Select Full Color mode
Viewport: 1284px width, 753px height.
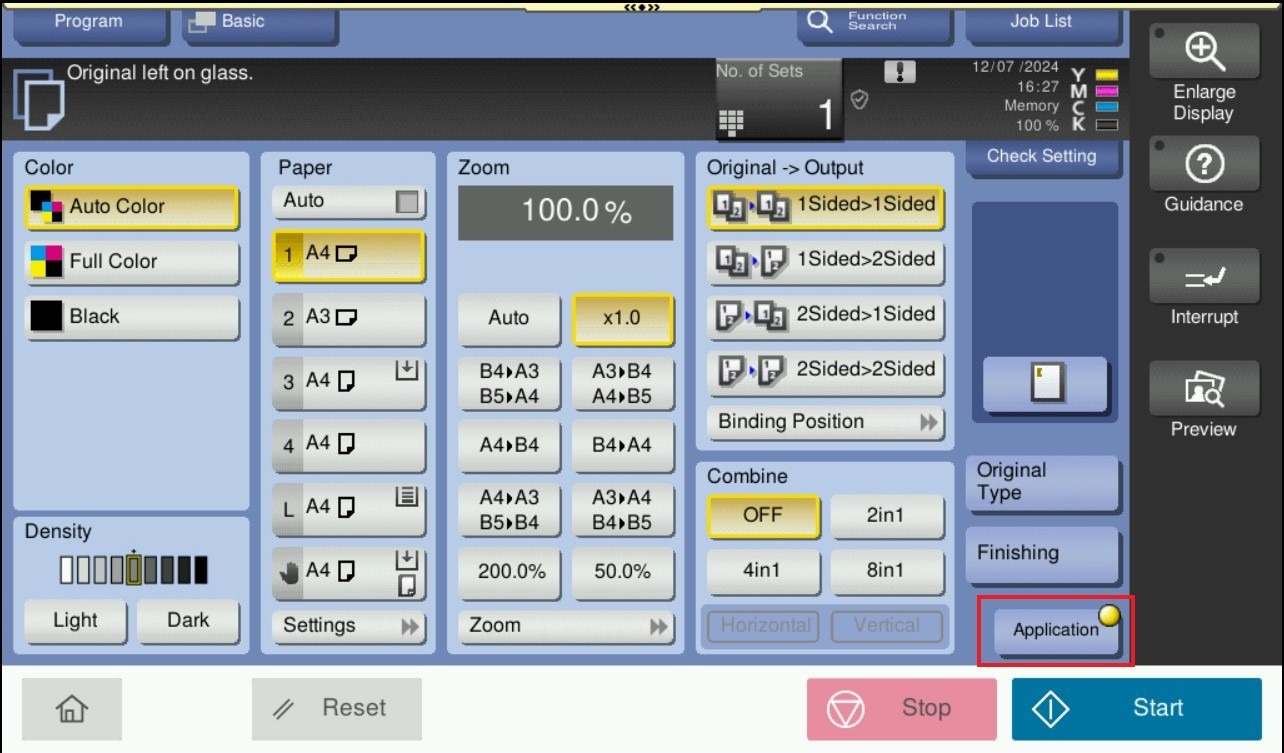pyautogui.click(x=132, y=262)
